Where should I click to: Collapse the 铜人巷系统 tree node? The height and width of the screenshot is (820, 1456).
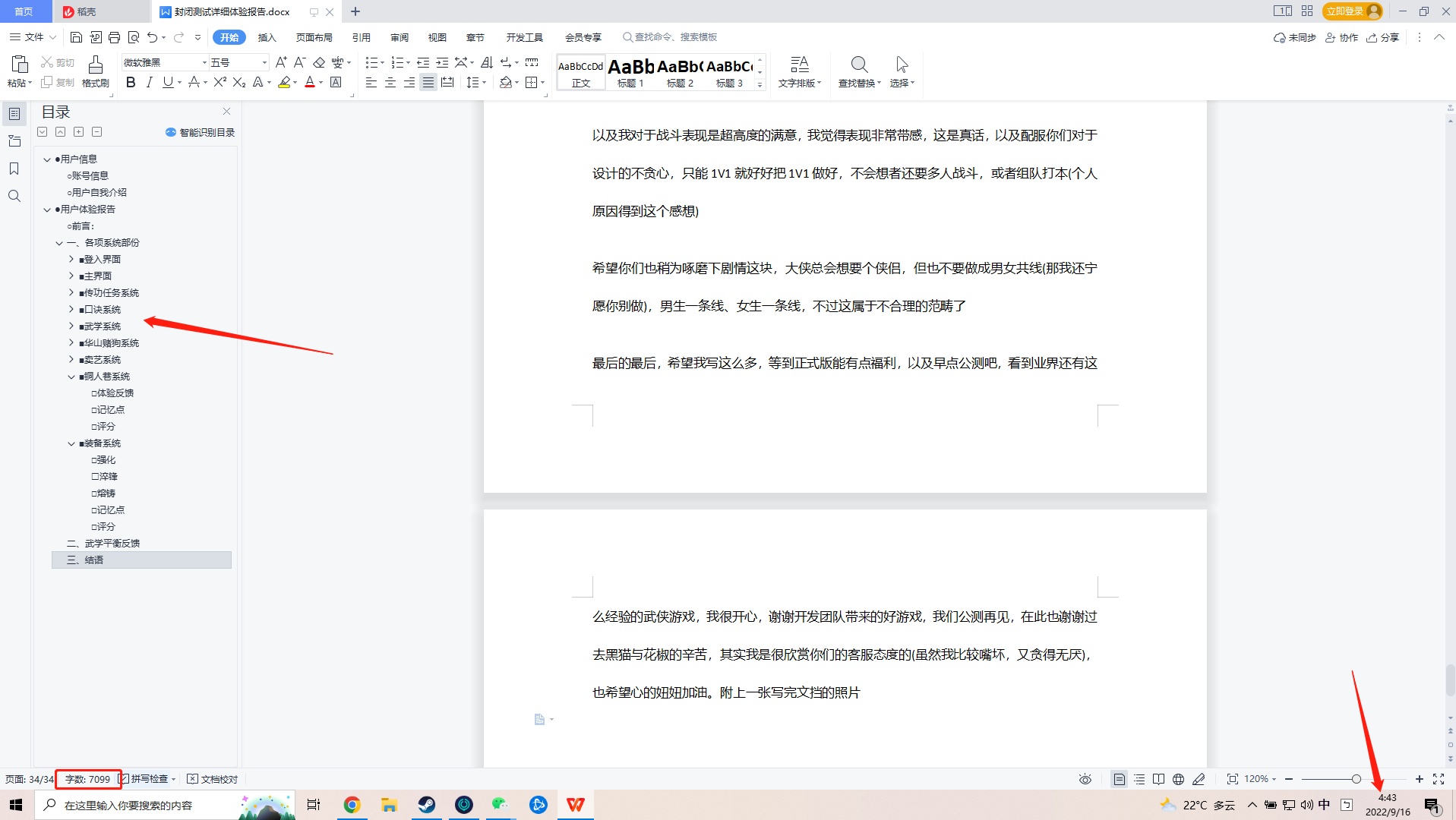click(71, 377)
